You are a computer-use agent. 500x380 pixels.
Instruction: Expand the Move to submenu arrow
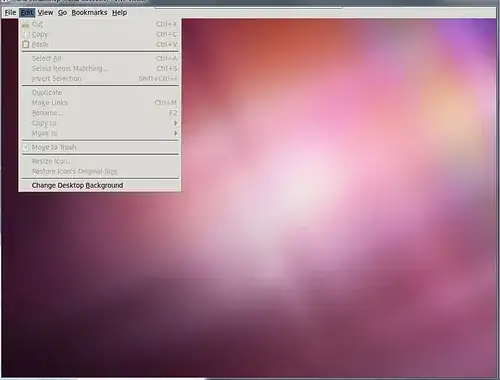tap(175, 133)
